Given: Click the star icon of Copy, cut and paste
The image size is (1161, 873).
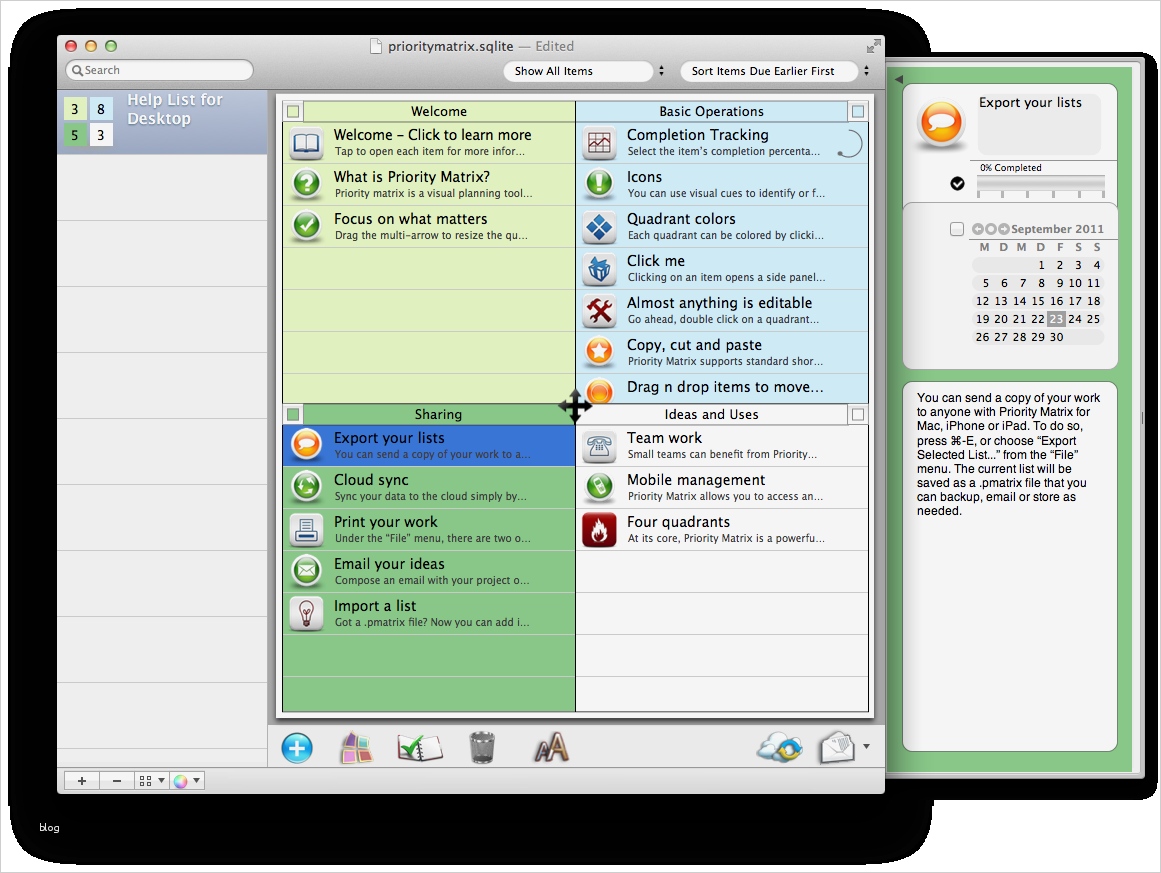Looking at the screenshot, I should (600, 352).
